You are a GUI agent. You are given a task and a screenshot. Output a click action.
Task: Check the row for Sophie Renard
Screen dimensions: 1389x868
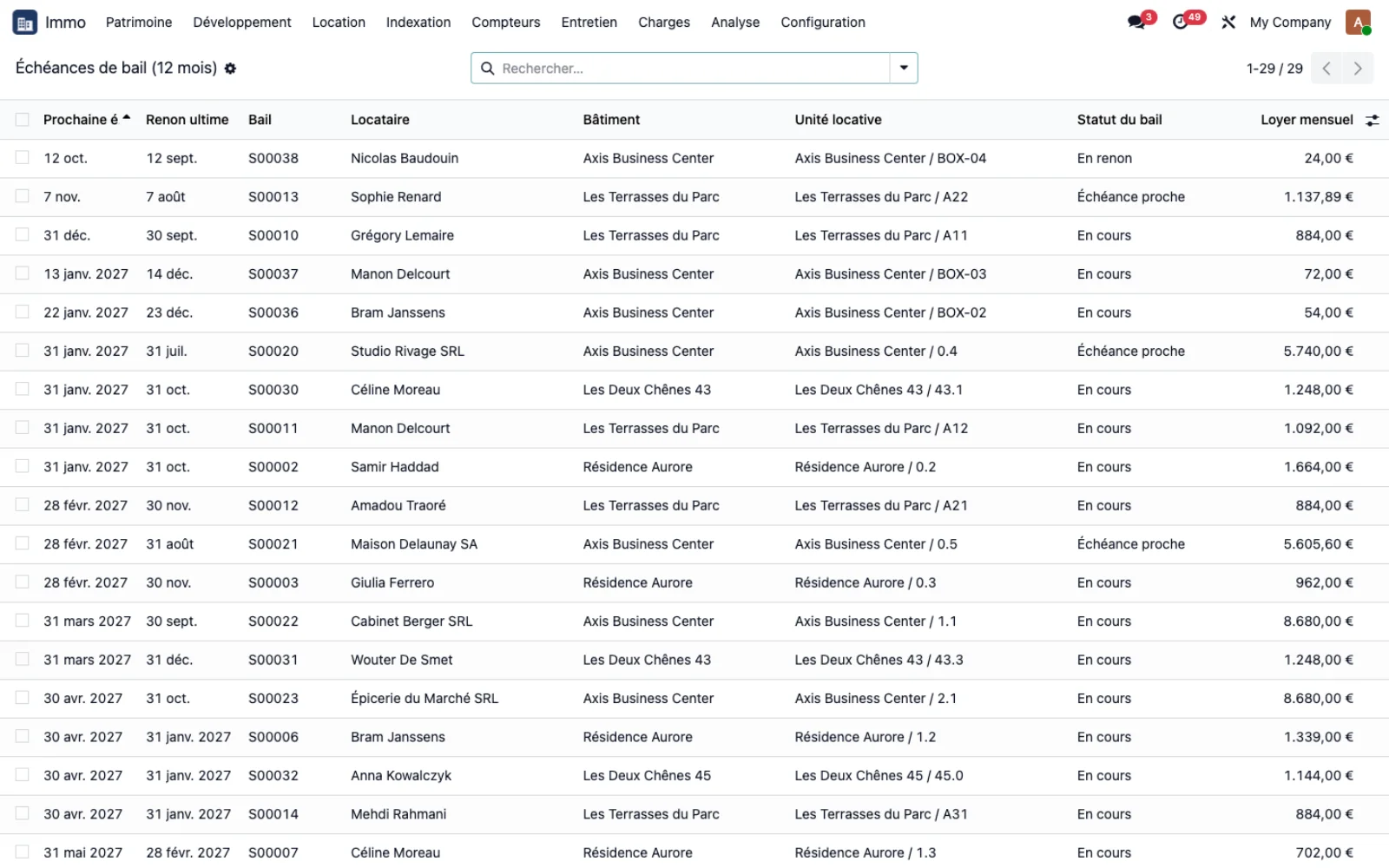pos(23,196)
